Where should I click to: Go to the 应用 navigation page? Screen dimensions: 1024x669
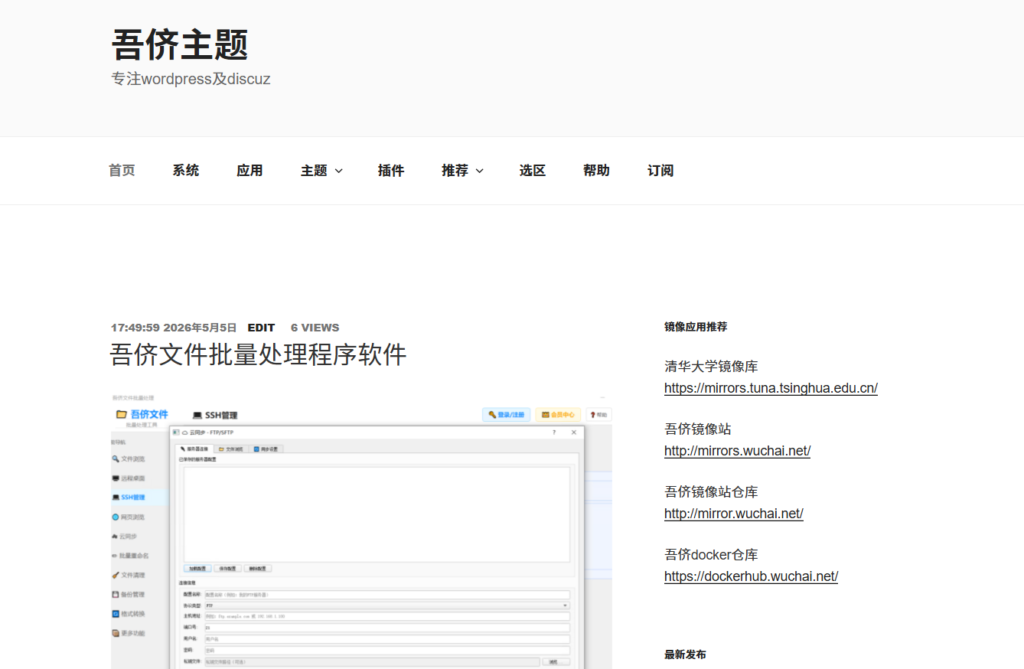(x=249, y=171)
